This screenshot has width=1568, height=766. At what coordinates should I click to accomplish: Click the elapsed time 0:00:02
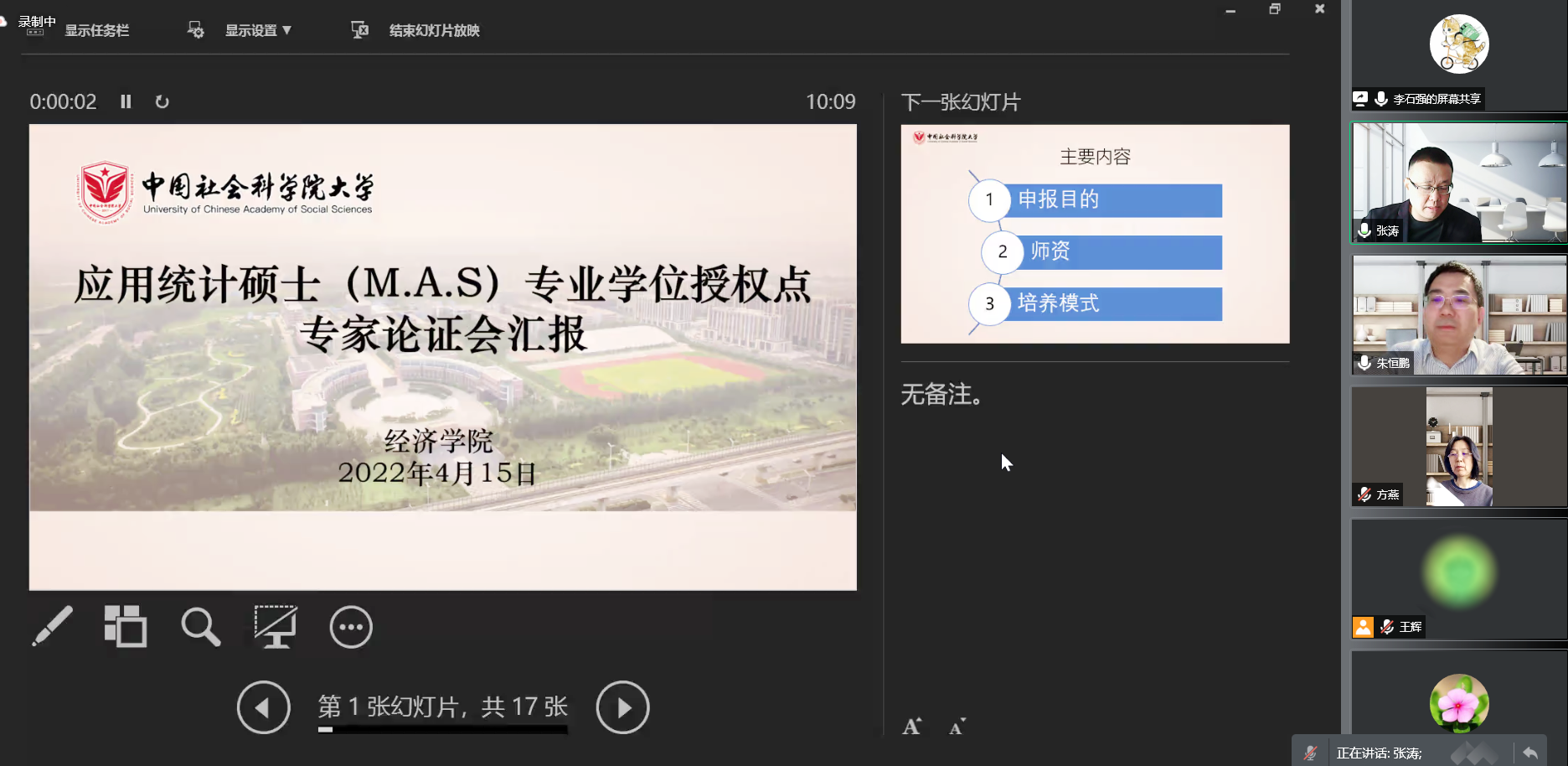click(x=63, y=101)
